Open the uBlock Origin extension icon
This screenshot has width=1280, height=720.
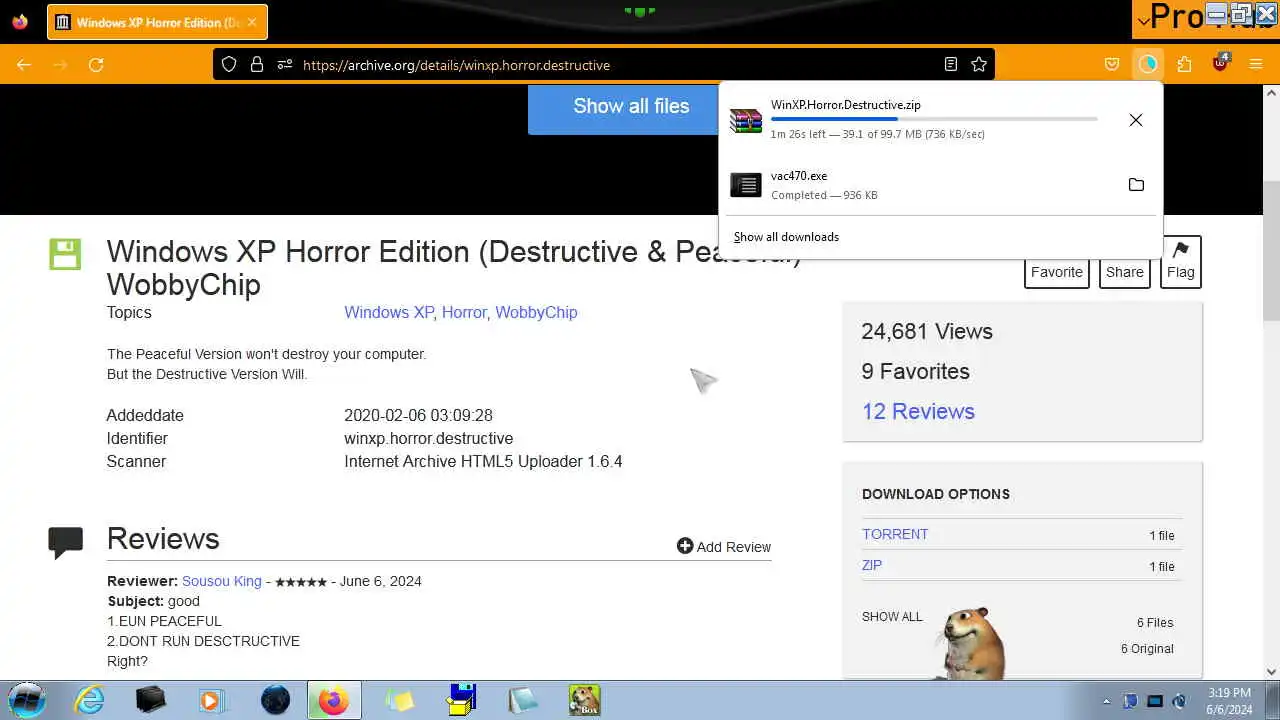click(1220, 64)
